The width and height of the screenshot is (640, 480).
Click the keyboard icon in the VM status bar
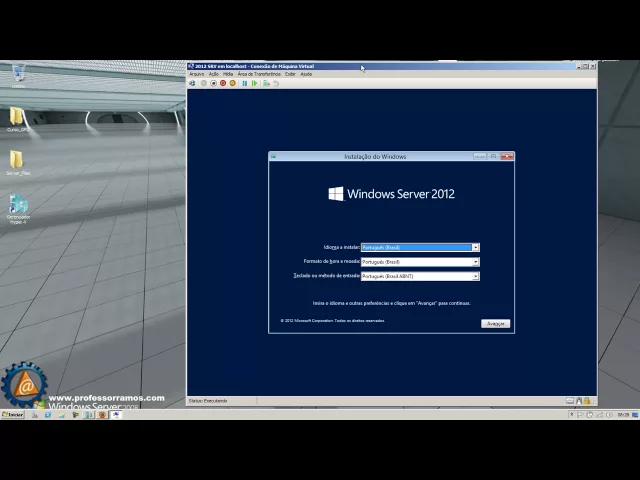(570, 401)
